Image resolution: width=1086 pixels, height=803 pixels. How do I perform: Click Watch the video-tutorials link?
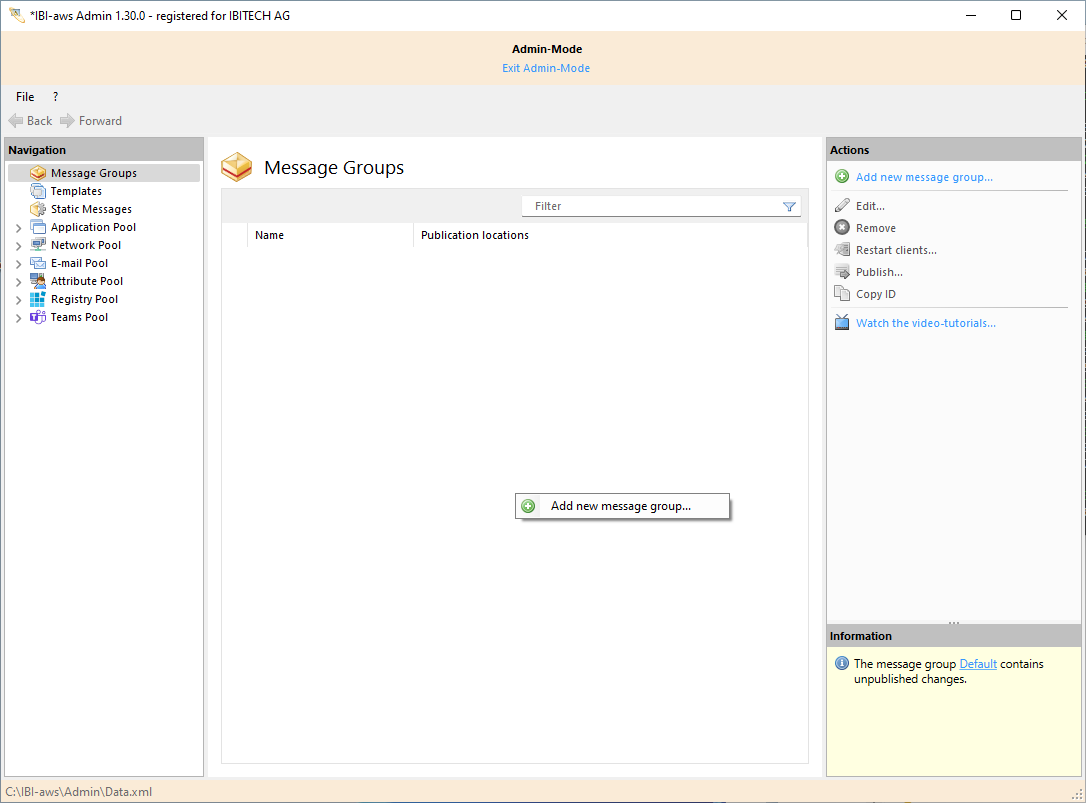coord(925,323)
